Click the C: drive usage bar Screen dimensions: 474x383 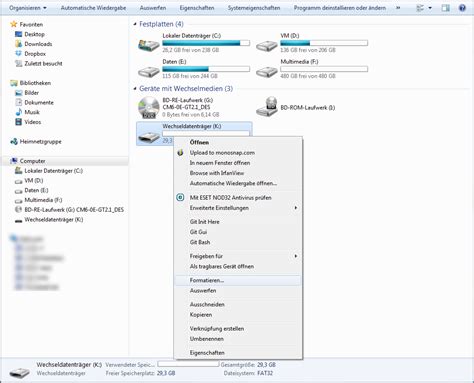206,43
